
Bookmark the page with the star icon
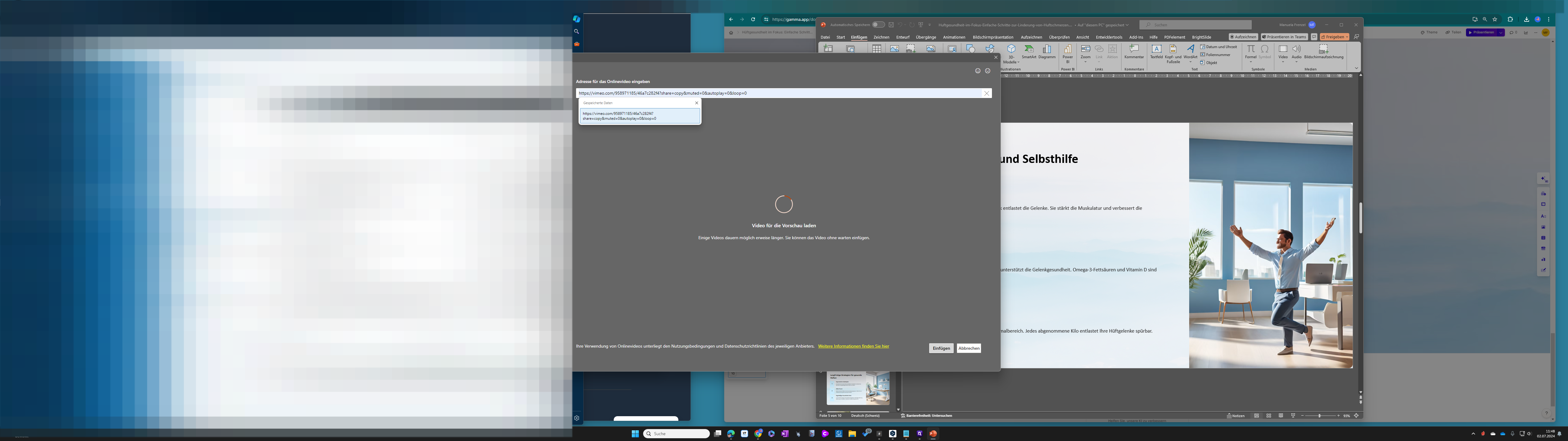1494,20
